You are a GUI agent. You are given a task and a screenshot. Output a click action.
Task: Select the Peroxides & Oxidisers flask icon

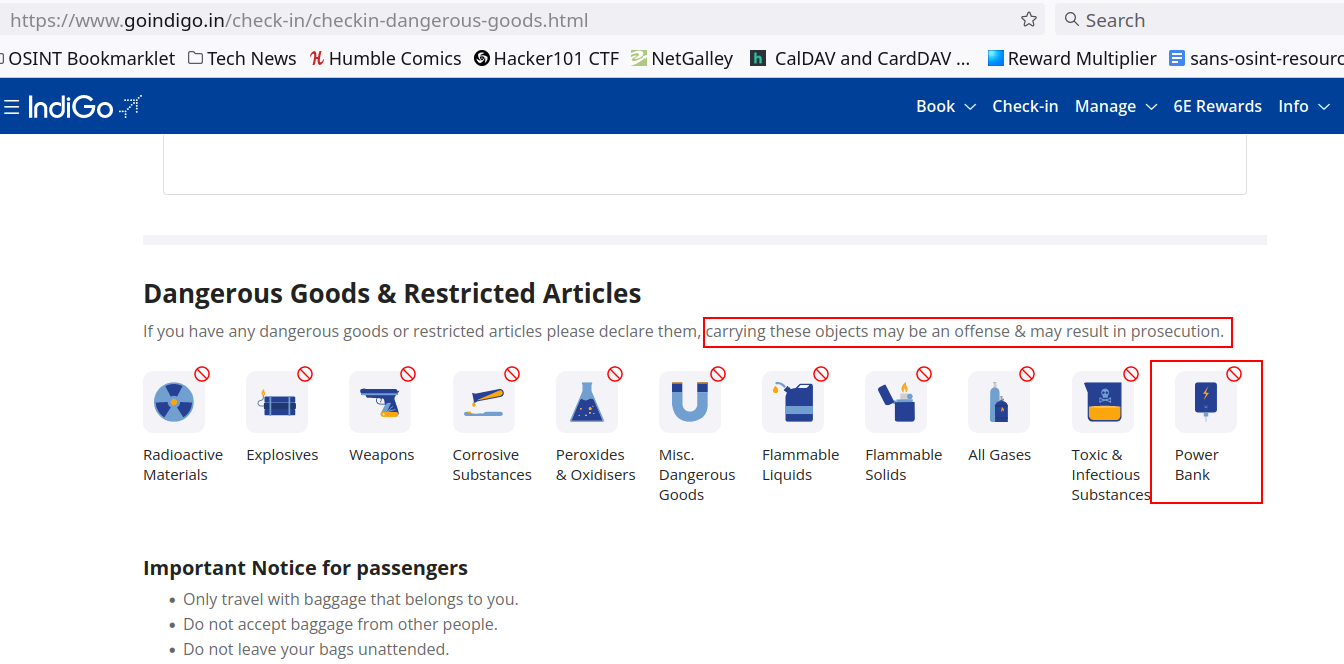tap(587, 400)
